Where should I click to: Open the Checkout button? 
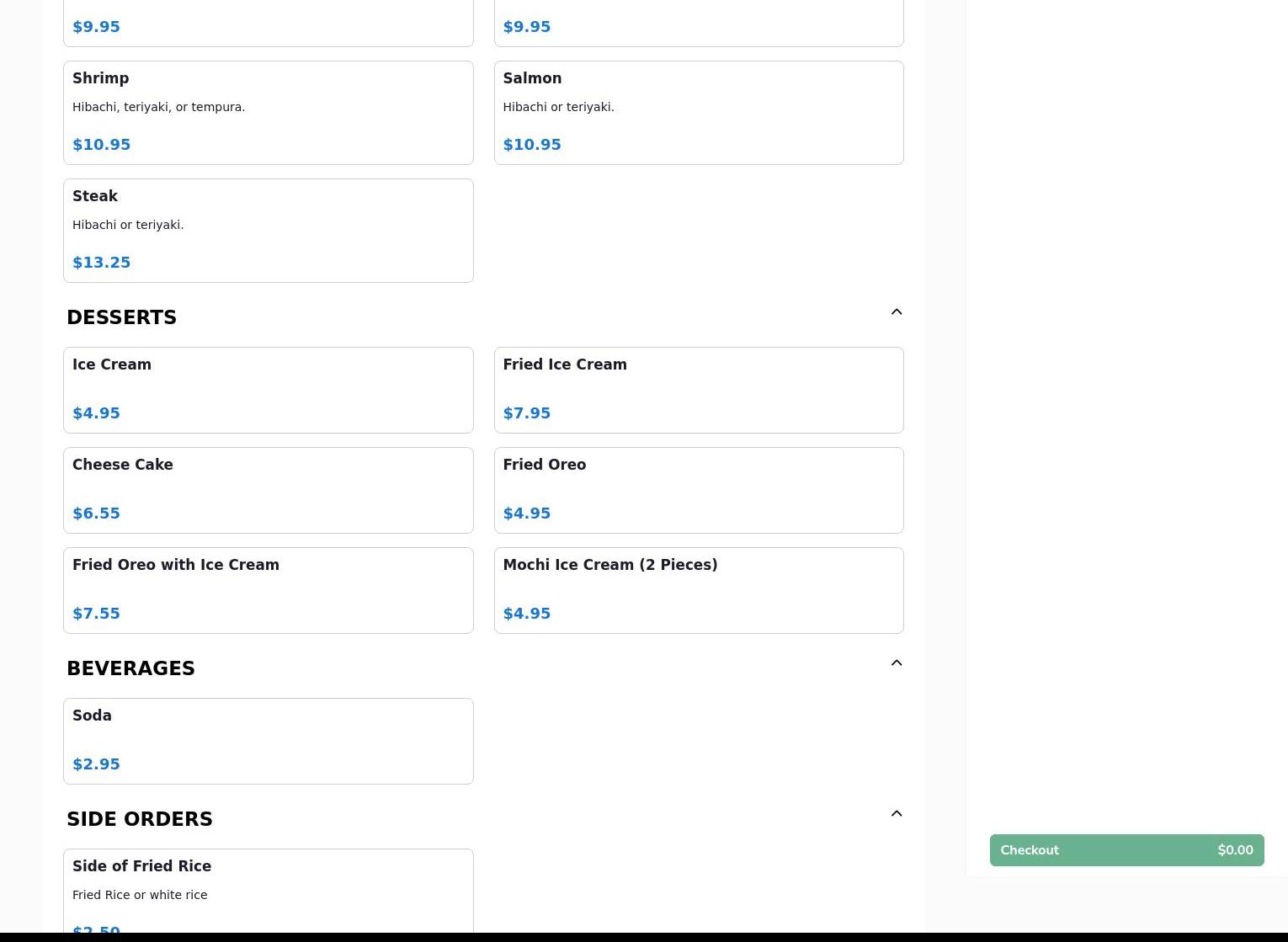[1126, 850]
